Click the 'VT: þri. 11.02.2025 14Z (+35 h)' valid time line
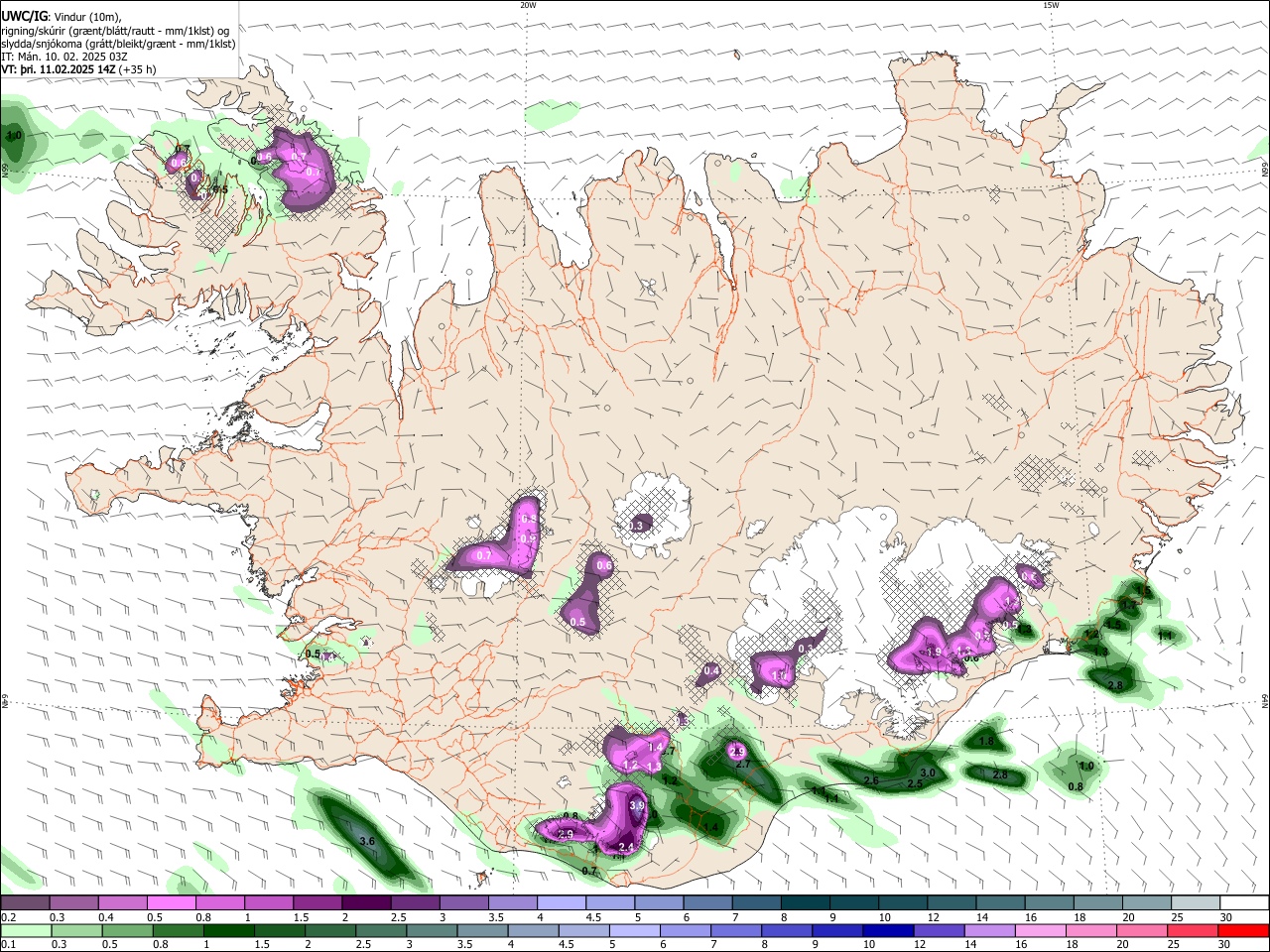The image size is (1270, 952). (x=78, y=69)
